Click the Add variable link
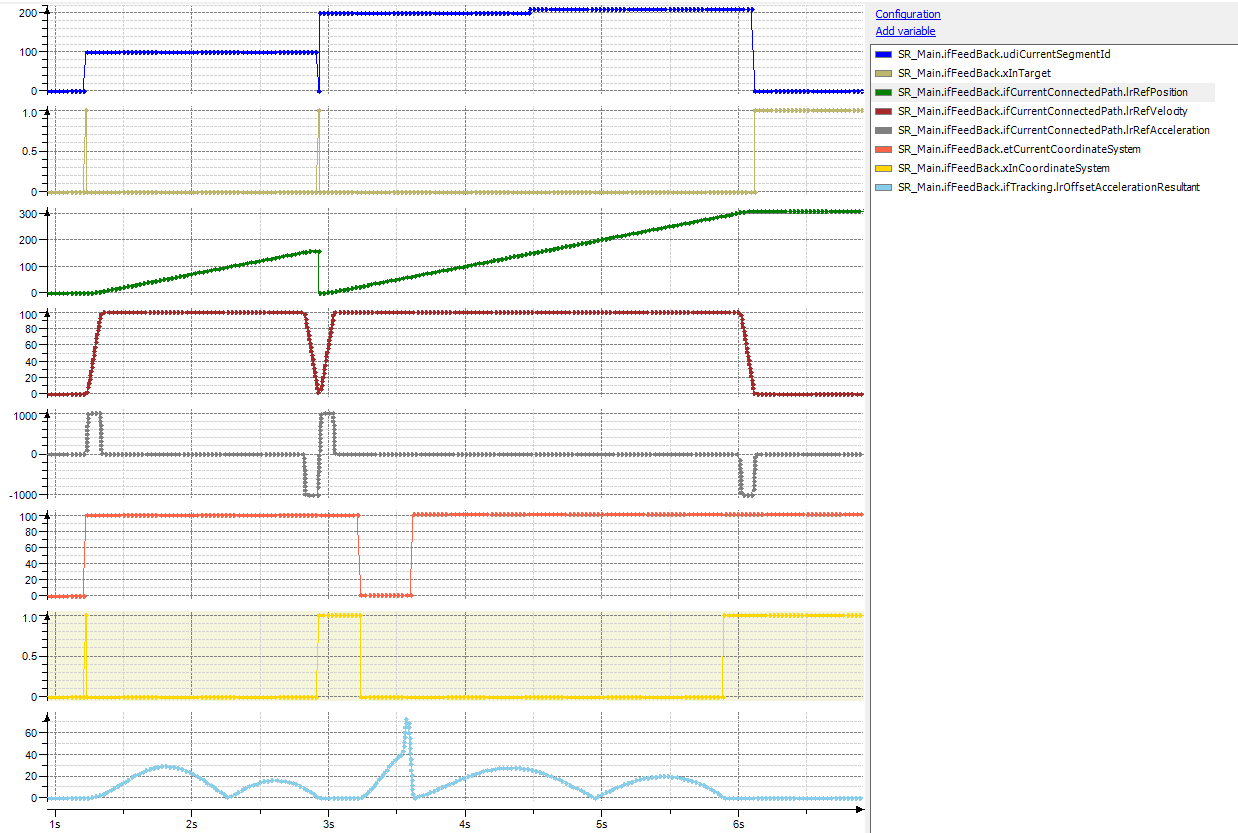The image size is (1238, 833). click(906, 31)
